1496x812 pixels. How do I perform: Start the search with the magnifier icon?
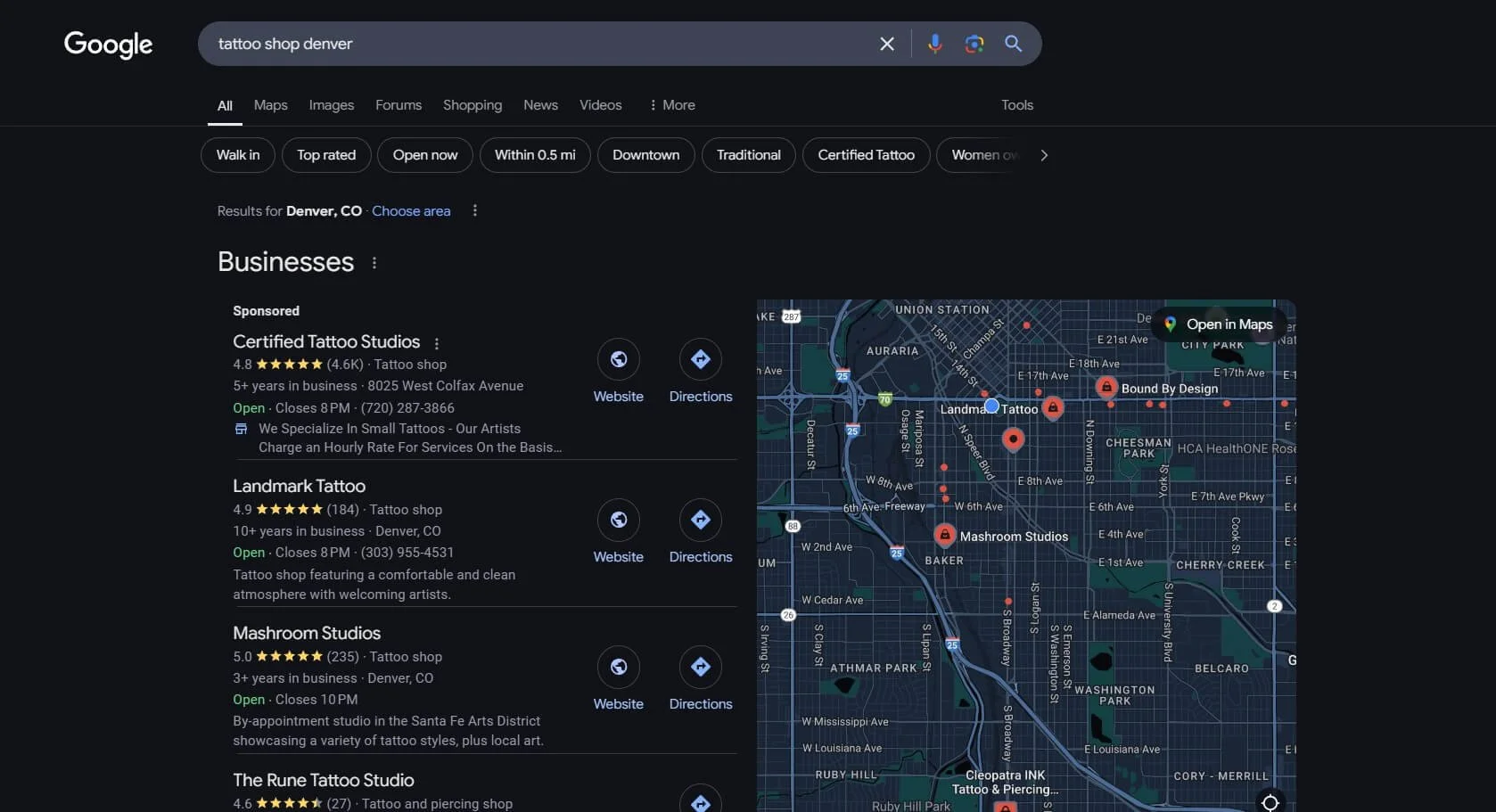[1013, 44]
